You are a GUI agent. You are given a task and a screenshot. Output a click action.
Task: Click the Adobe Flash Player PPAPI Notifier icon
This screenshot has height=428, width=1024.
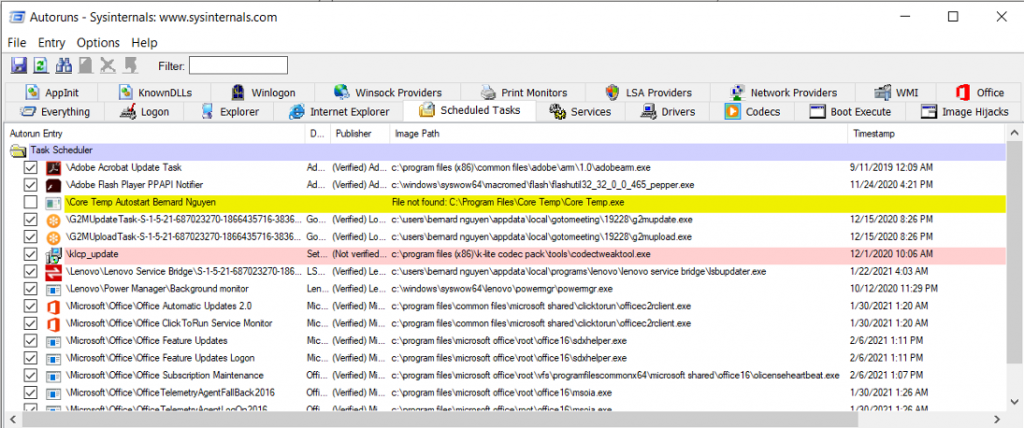53,185
